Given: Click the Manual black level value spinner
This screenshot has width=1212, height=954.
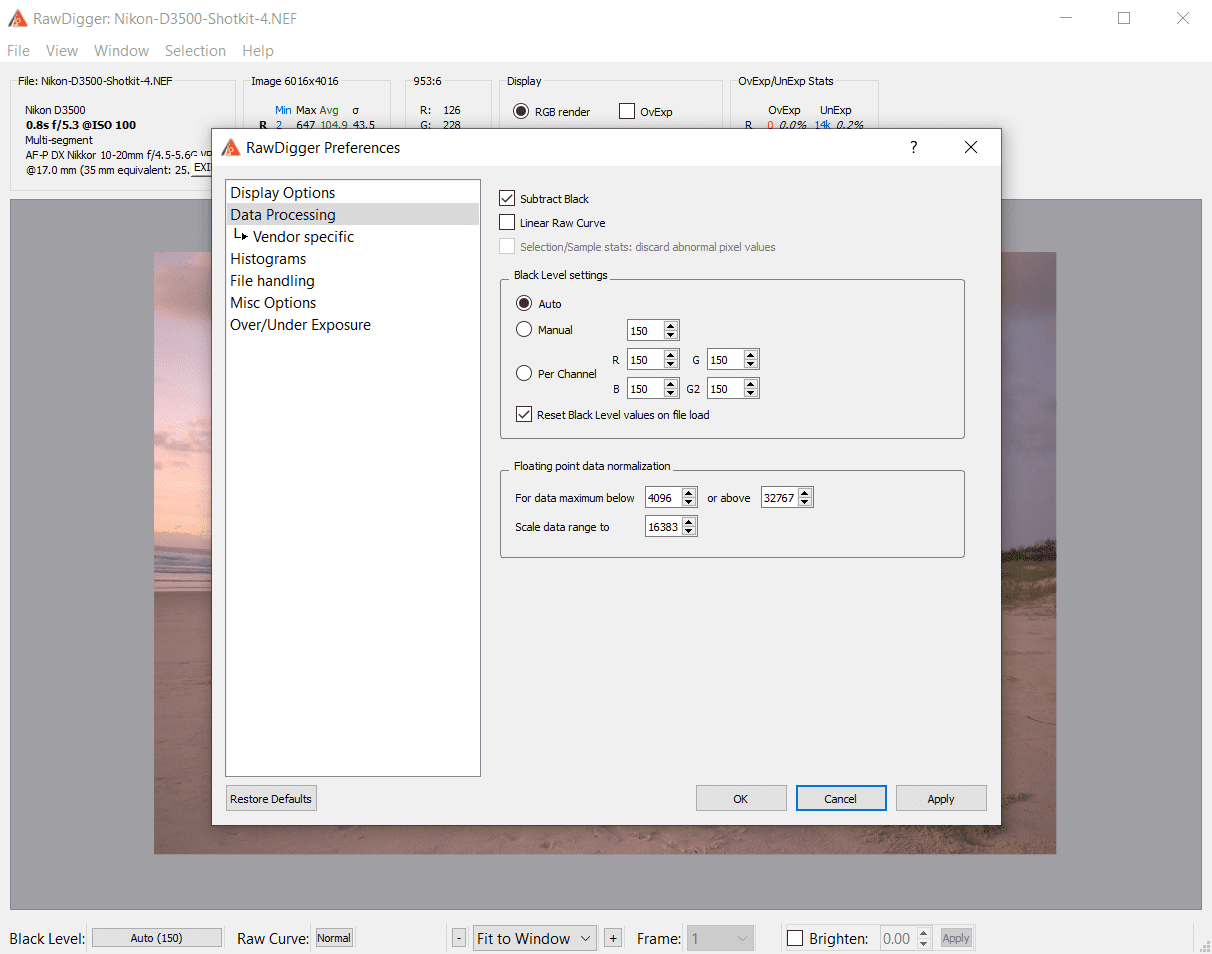Looking at the screenshot, I should point(653,330).
